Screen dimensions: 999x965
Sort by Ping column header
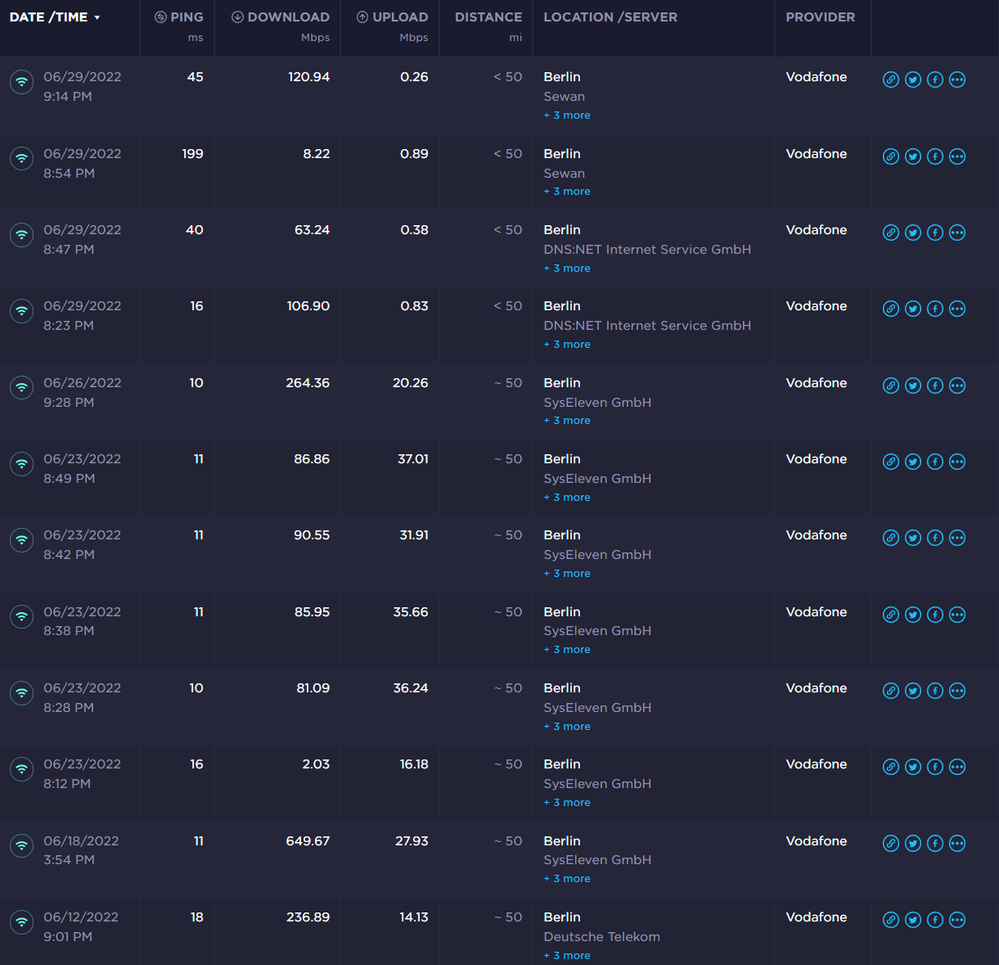(179, 17)
